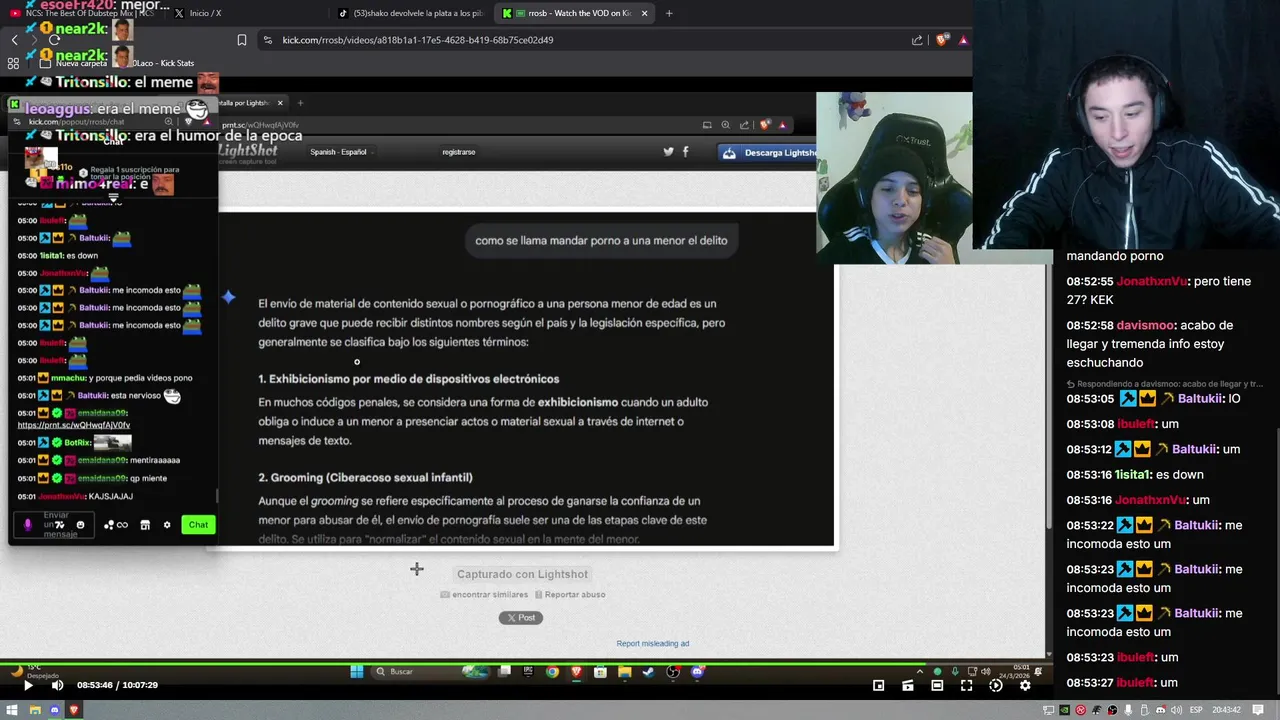1280x720 pixels.
Task: Click the weather widget Despejado
Action: tap(35, 672)
